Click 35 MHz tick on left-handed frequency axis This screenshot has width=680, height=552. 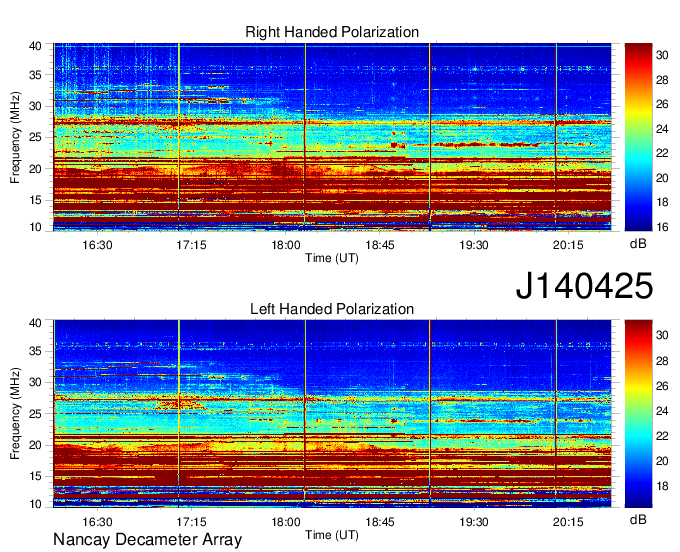pyautogui.click(x=35, y=351)
